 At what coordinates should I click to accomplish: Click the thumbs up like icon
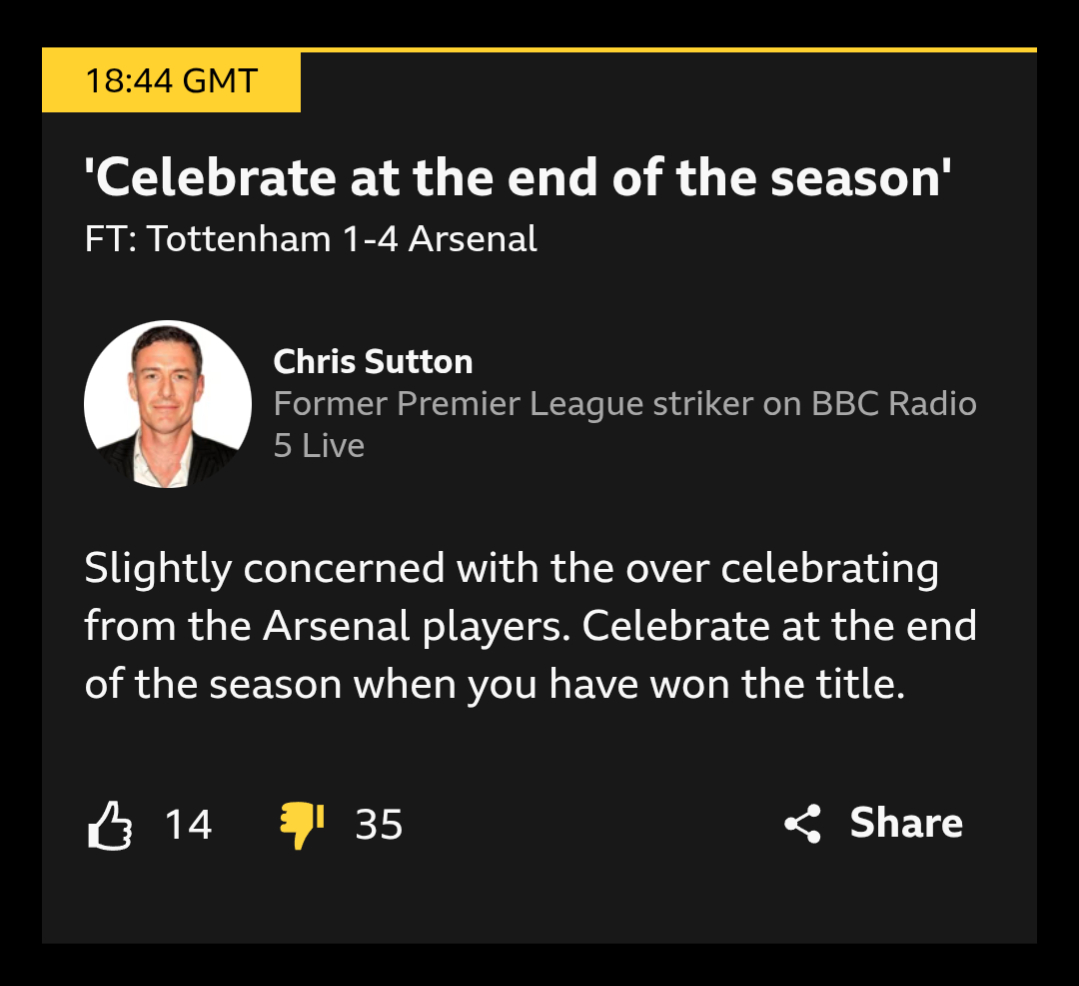click(110, 825)
